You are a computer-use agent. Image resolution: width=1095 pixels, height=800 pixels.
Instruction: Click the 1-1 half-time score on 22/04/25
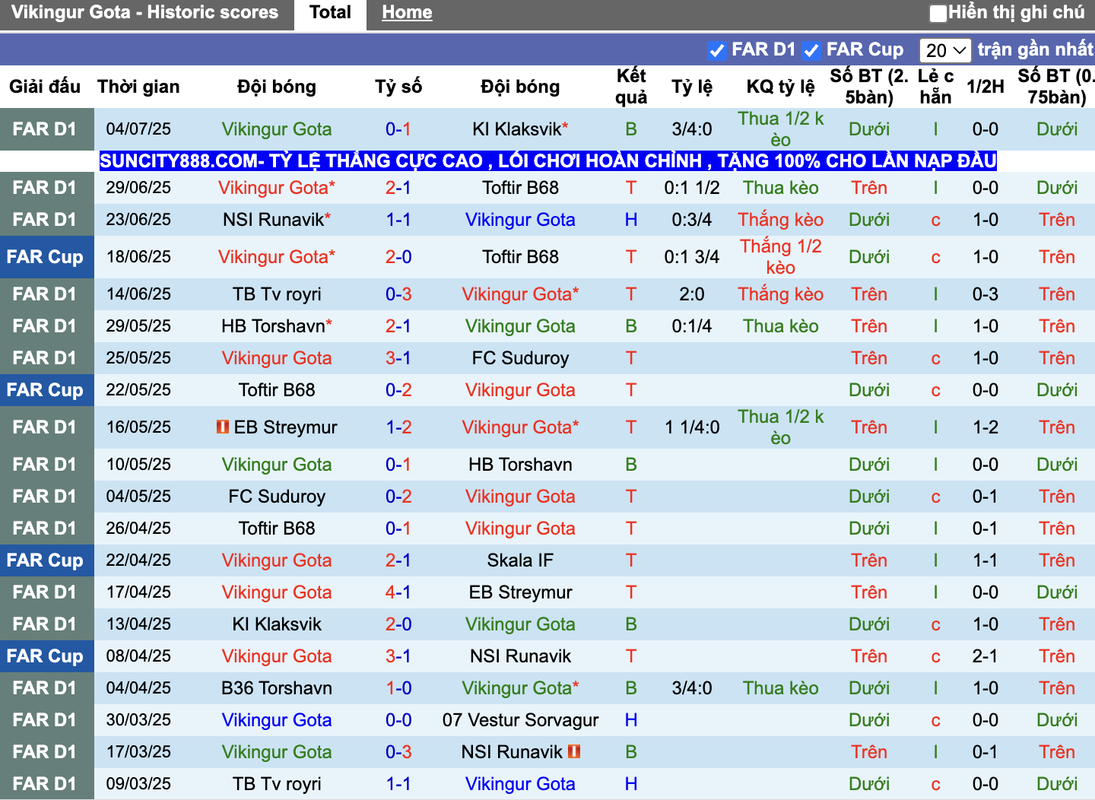point(985,561)
